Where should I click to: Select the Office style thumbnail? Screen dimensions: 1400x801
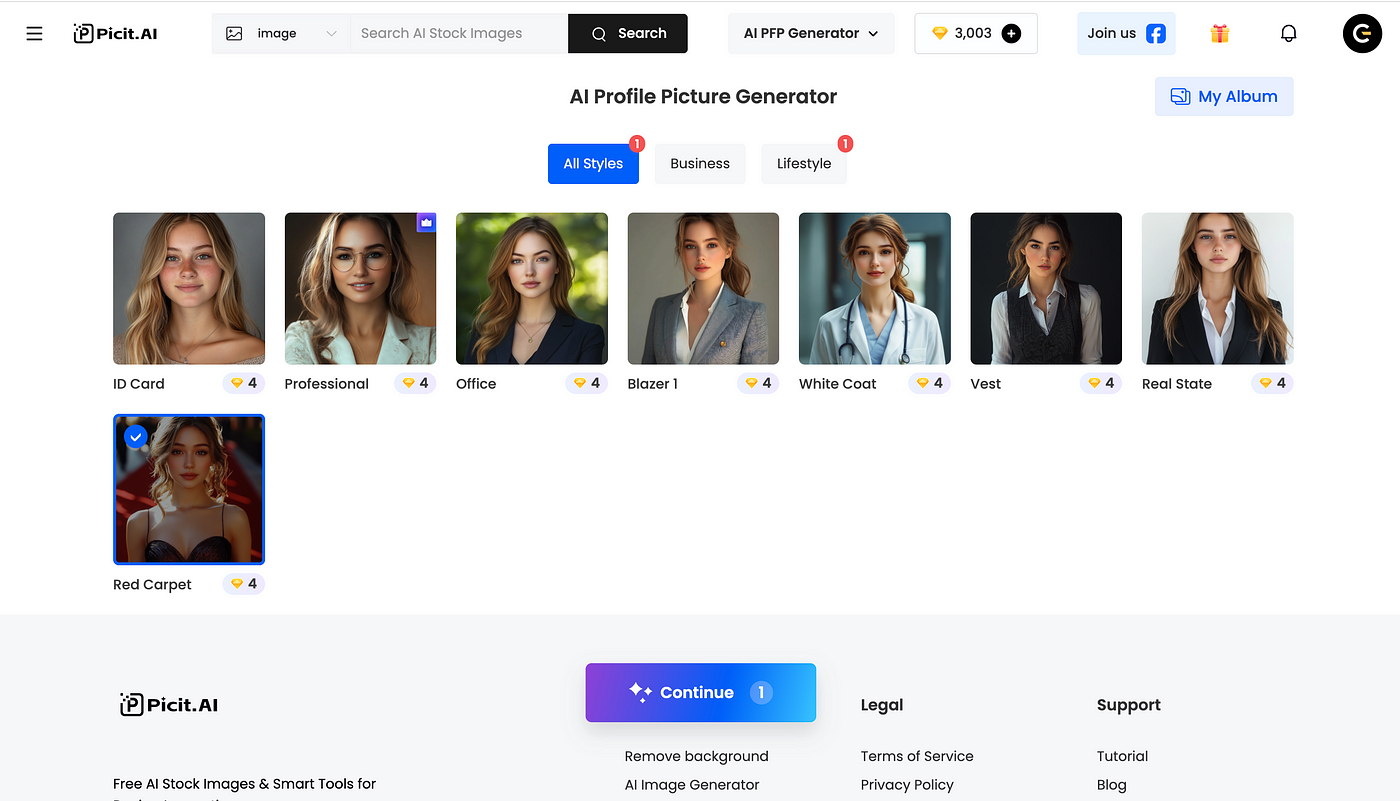pyautogui.click(x=532, y=288)
